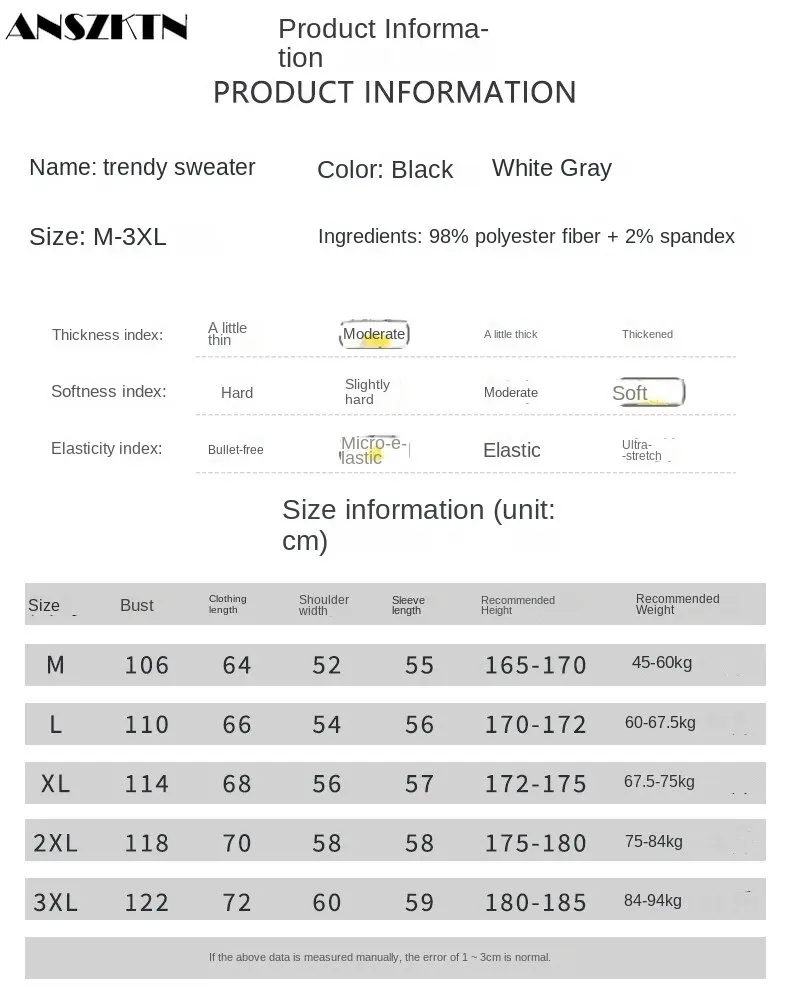Select the highlighted Moderate thickness option

(374, 334)
